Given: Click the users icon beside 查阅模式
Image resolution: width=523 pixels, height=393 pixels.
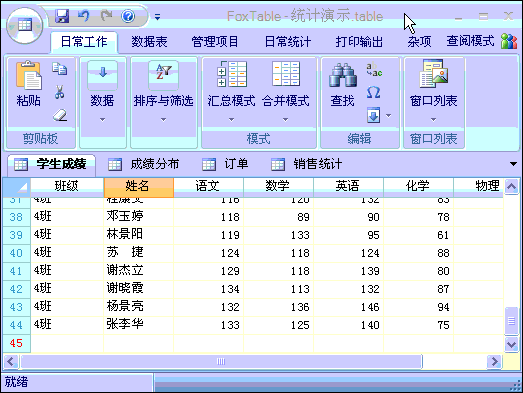Looking at the screenshot, I should [509, 41].
